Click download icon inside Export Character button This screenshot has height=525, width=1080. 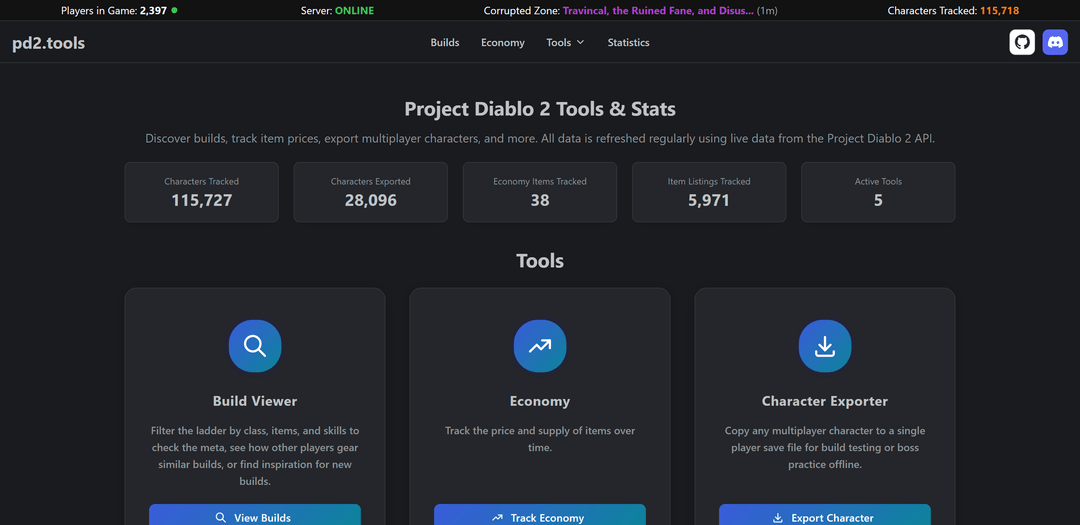(778, 517)
